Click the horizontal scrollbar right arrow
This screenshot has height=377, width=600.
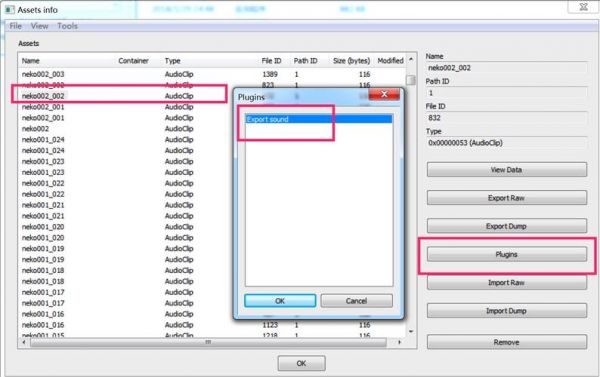[x=400, y=342]
